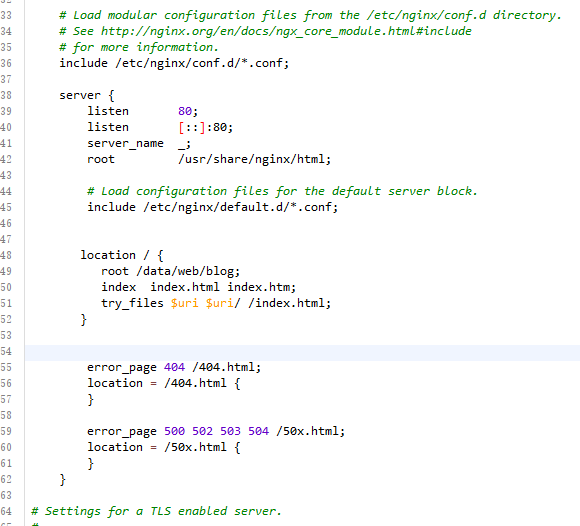Click the 'location = /50x.html {' line
The height and width of the screenshot is (526, 580).
coord(163,447)
